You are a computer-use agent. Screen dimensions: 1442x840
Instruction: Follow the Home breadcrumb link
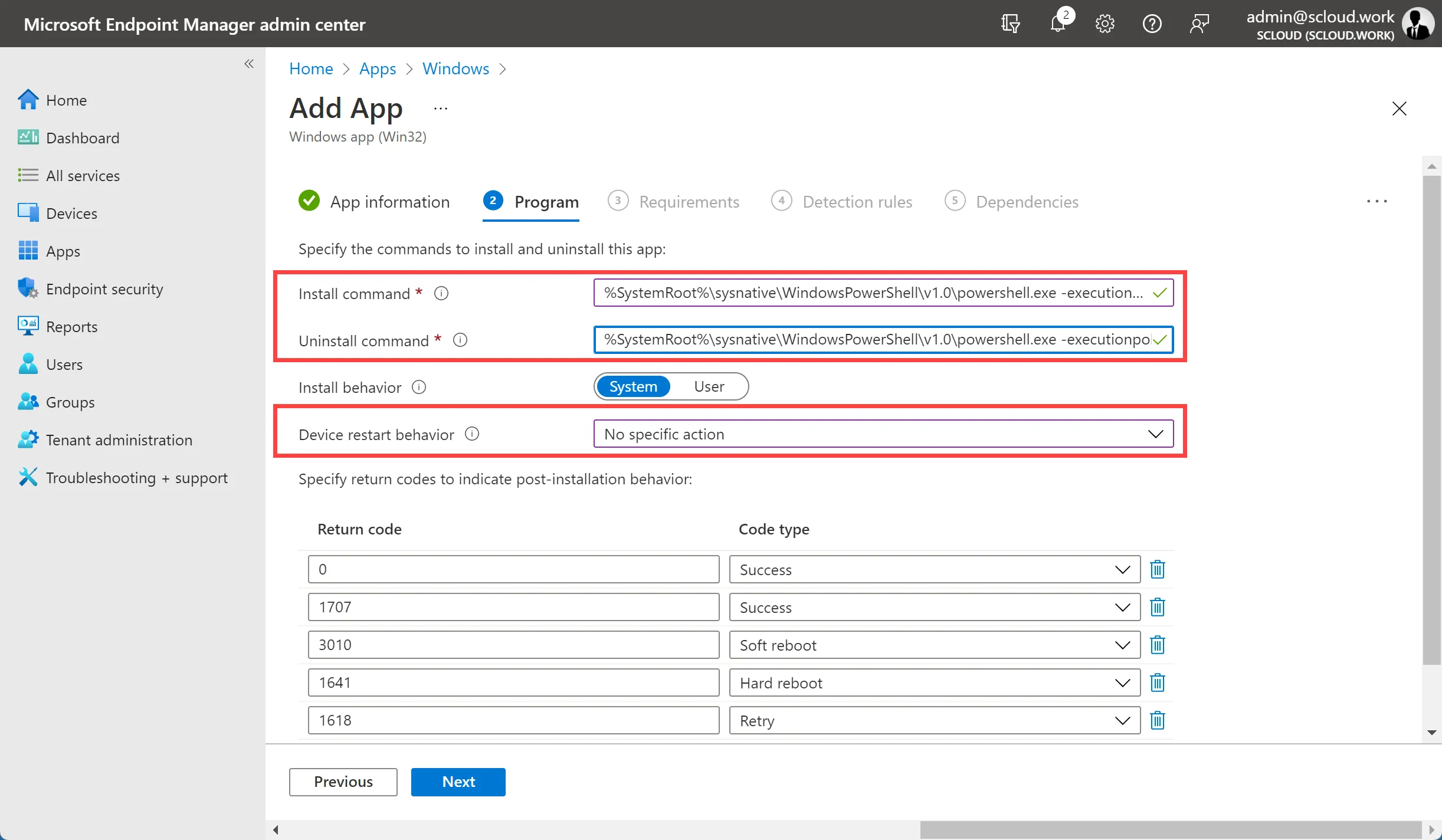311,69
